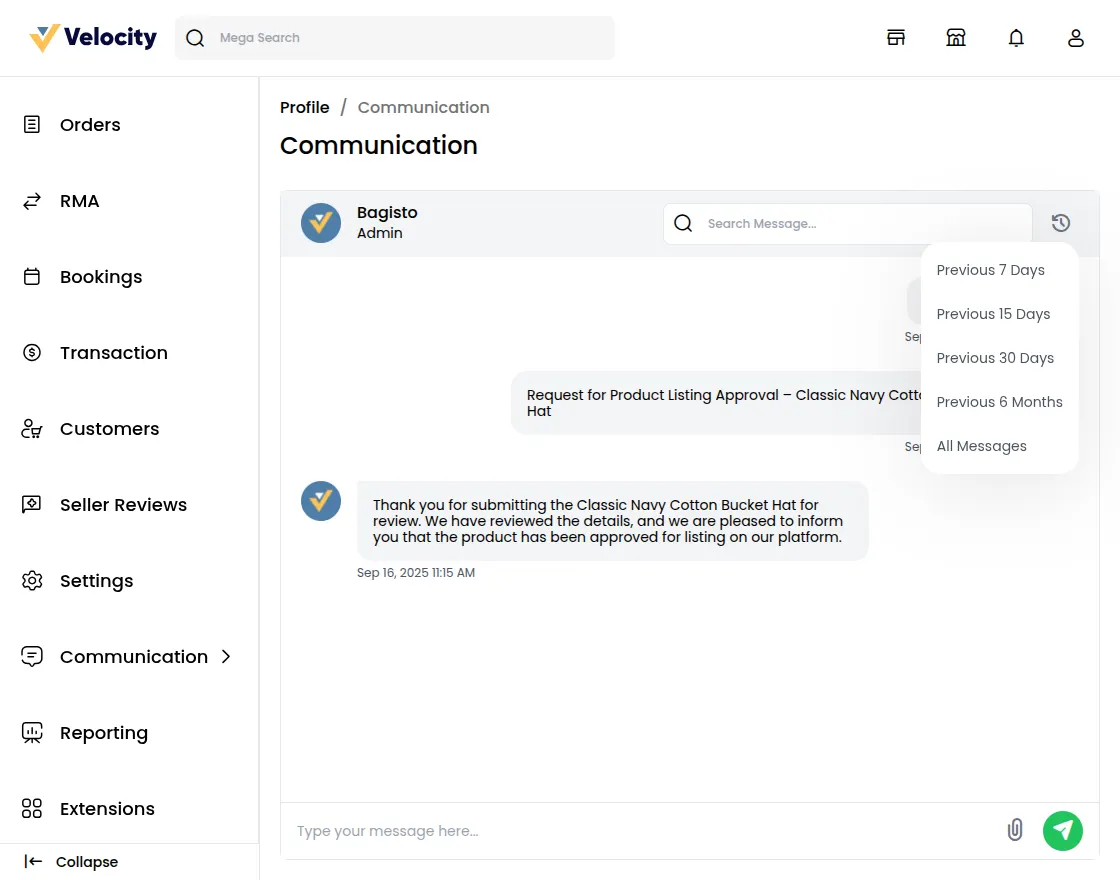Expand the Communication submenu chevron
Viewport: 1120px width, 880px height.
[226, 657]
